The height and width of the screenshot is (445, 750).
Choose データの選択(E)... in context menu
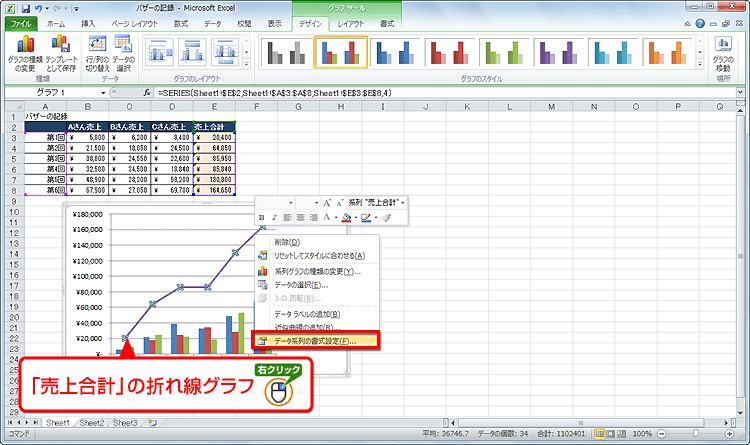coord(318,285)
